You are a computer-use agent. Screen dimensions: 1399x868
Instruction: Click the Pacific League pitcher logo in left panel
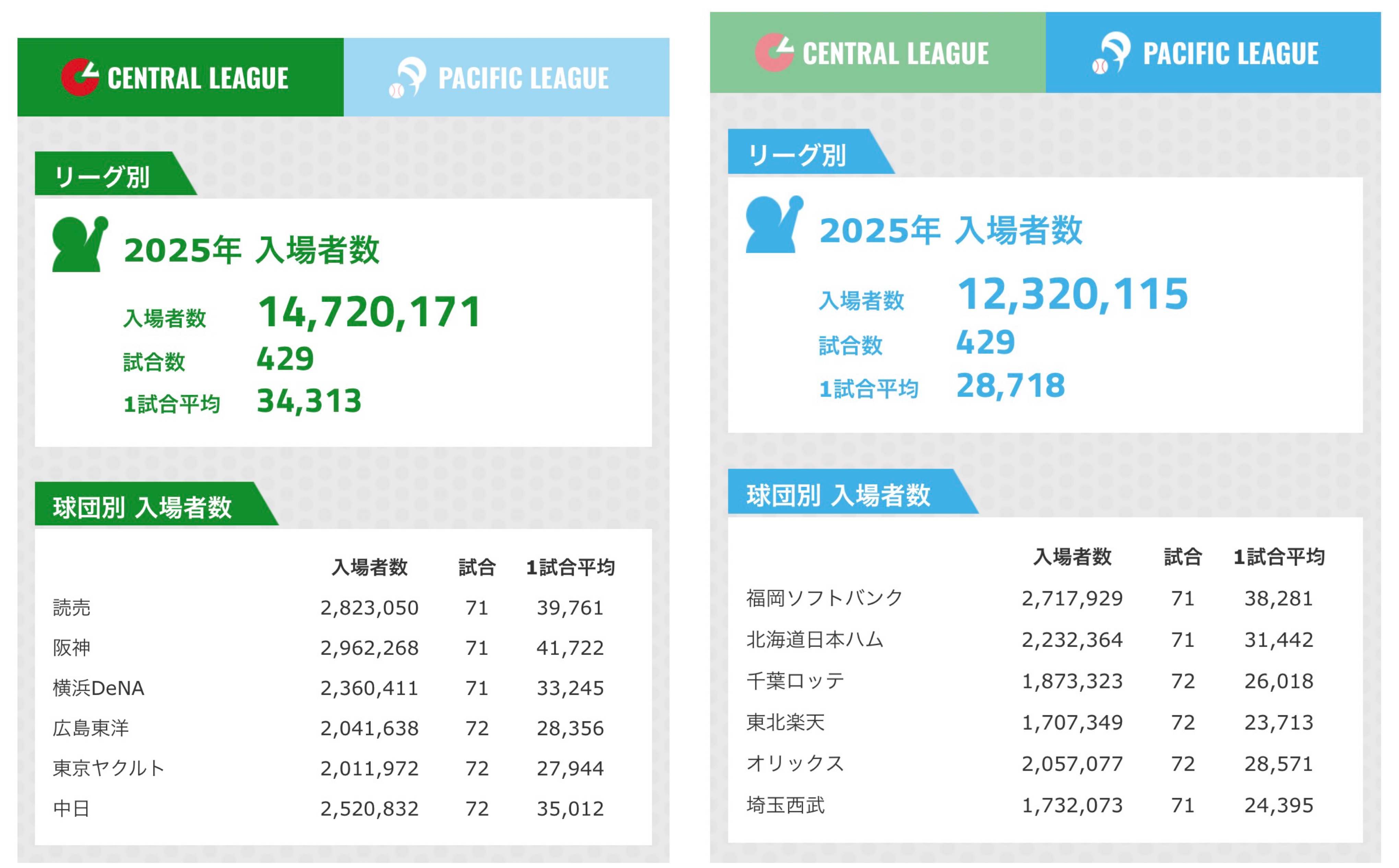tap(408, 77)
